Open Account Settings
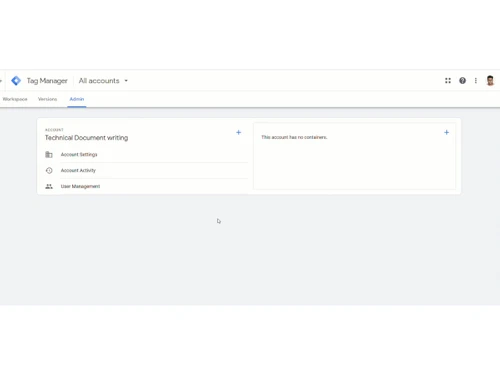This screenshot has width=500, height=375. click(79, 155)
